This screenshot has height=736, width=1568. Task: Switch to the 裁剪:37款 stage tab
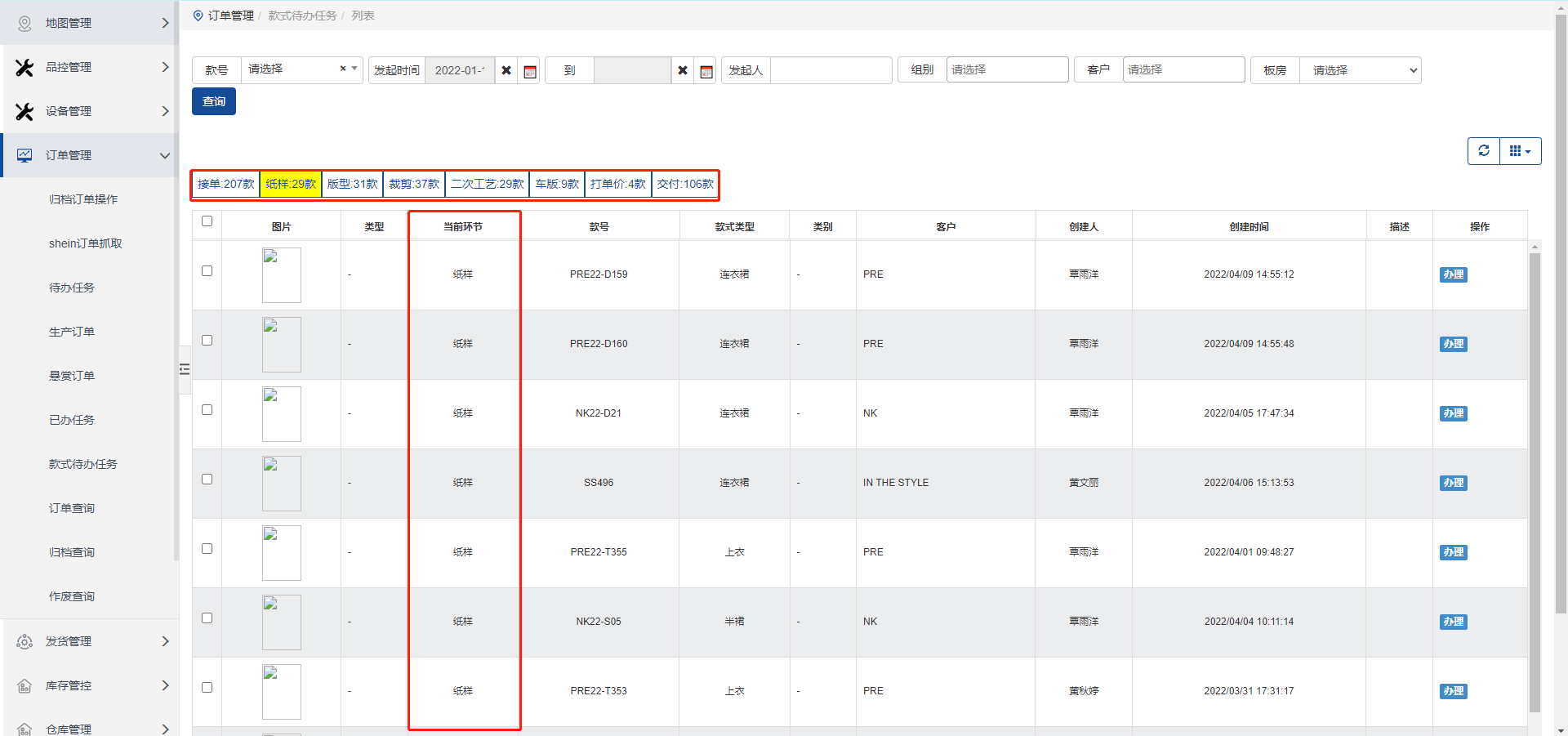(414, 185)
